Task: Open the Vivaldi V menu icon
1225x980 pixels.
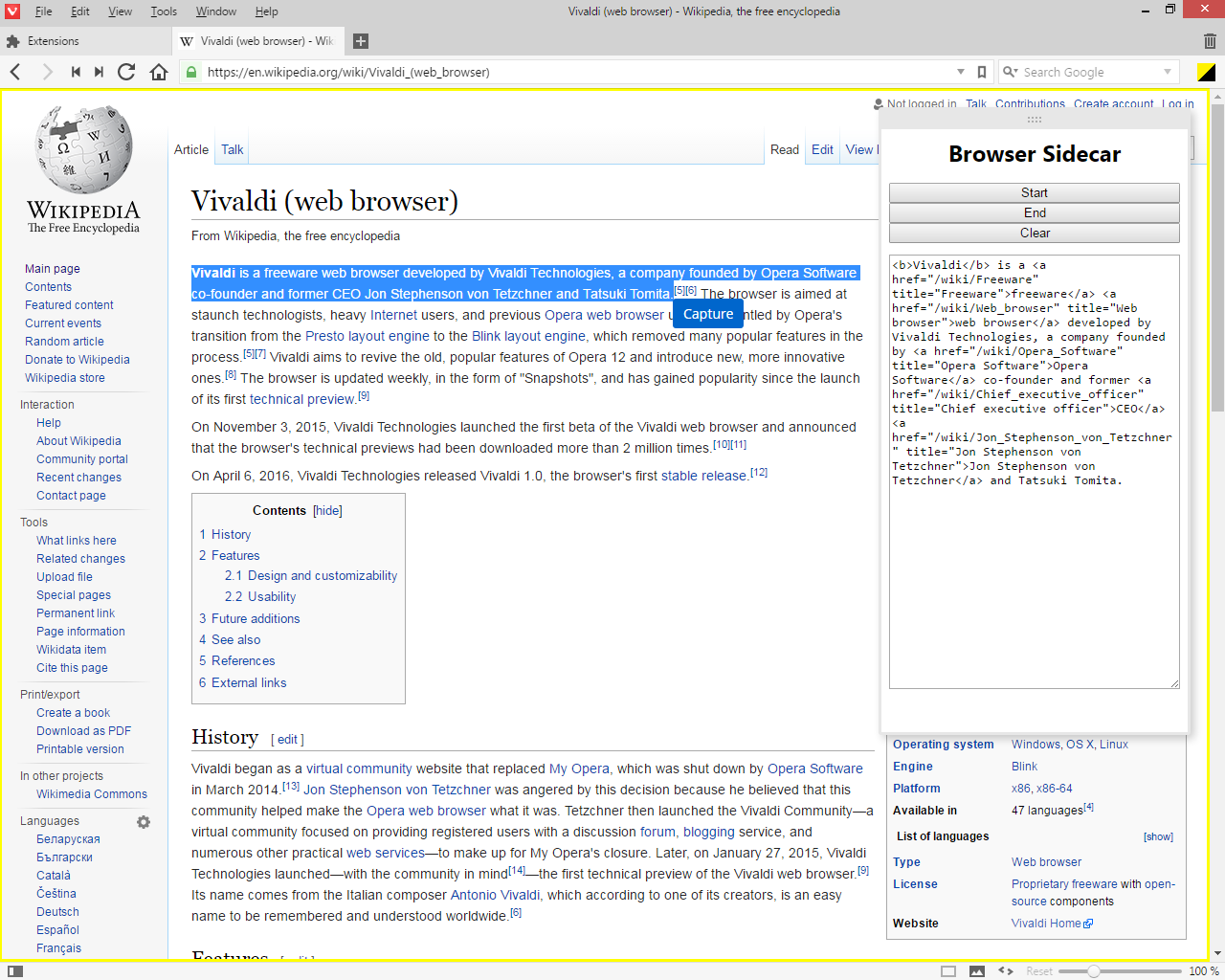Action: point(12,11)
